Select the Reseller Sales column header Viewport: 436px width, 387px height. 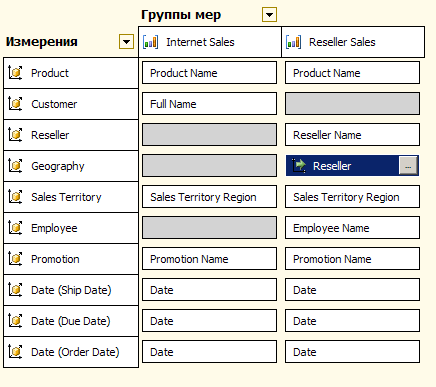click(x=353, y=42)
